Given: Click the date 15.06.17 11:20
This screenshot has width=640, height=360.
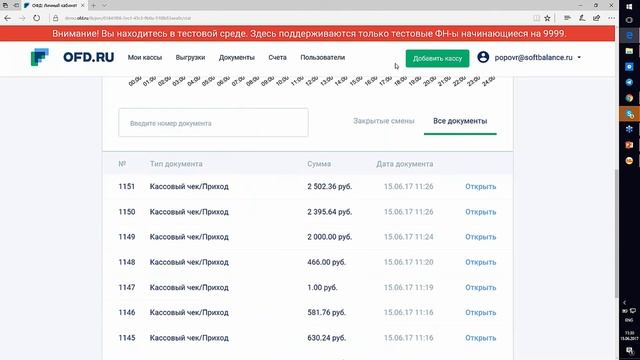Looking at the screenshot, I should pos(409,262).
